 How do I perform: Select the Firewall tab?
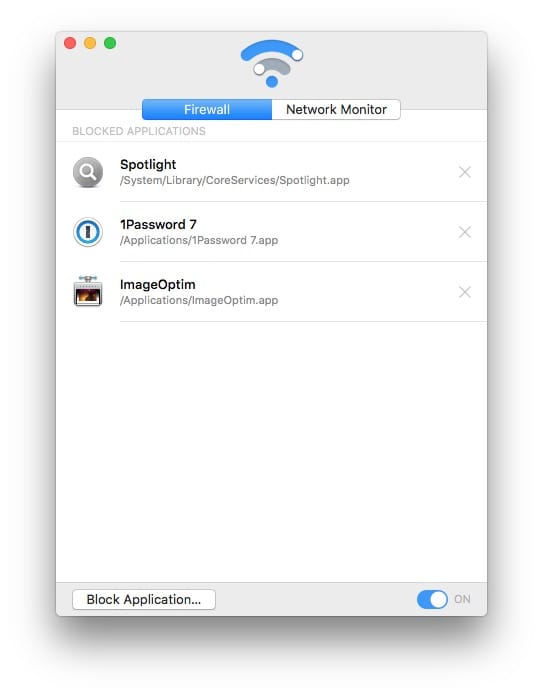pos(207,110)
